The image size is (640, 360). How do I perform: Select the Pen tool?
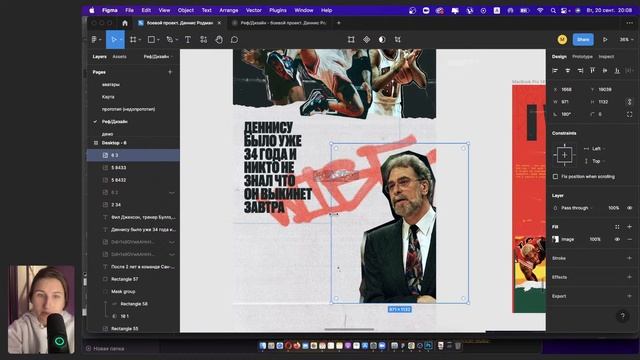pos(169,40)
